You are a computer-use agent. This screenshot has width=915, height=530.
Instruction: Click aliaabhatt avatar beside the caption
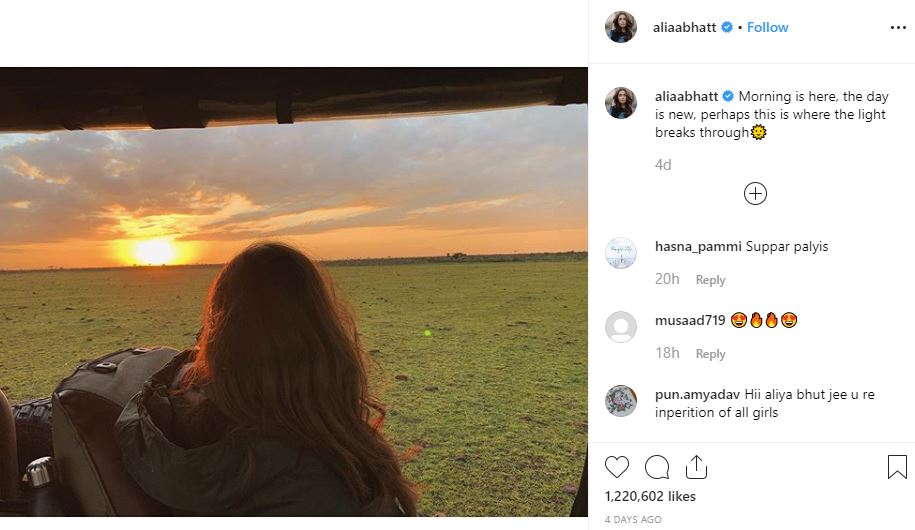pyautogui.click(x=621, y=103)
